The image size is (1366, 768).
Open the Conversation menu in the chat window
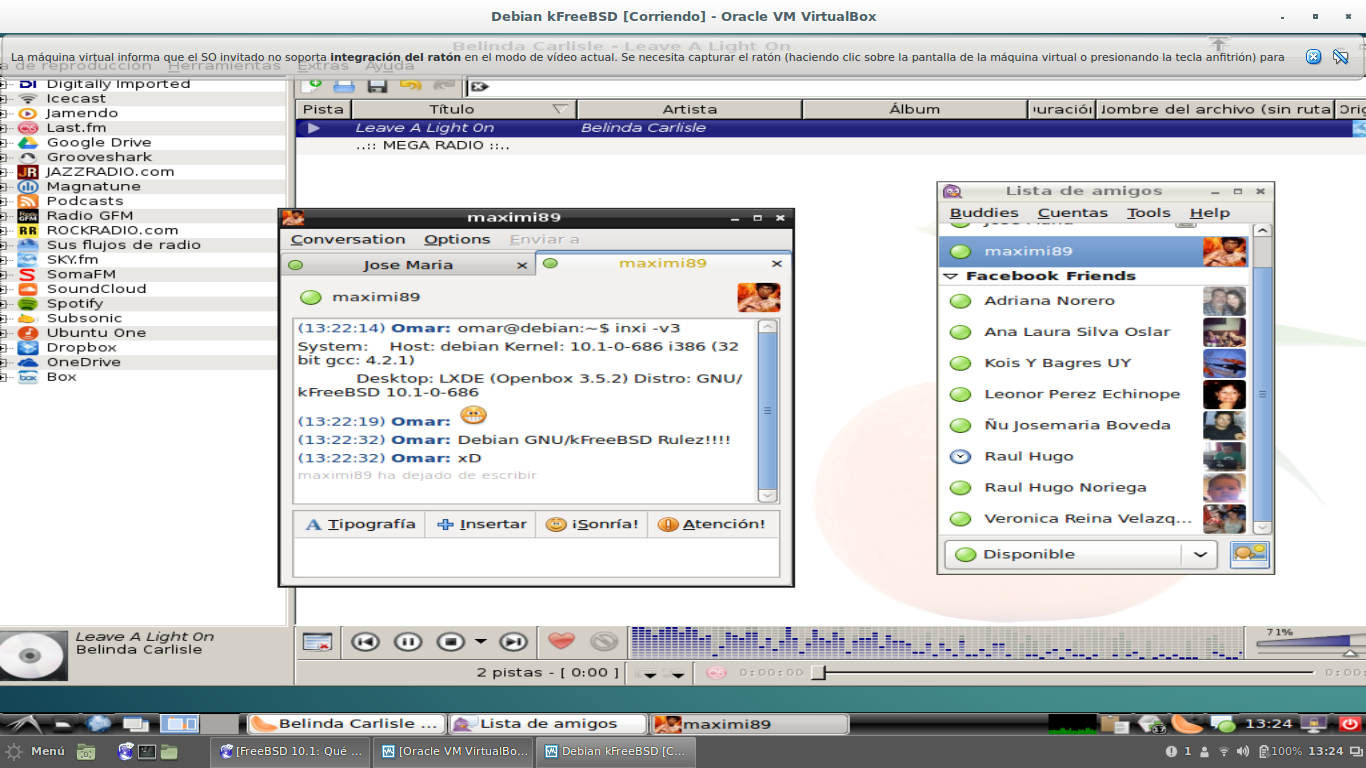click(348, 239)
